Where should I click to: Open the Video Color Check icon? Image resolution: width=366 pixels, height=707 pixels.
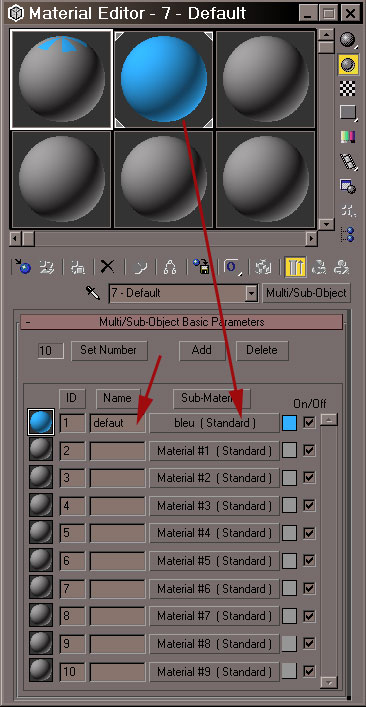pos(348,137)
